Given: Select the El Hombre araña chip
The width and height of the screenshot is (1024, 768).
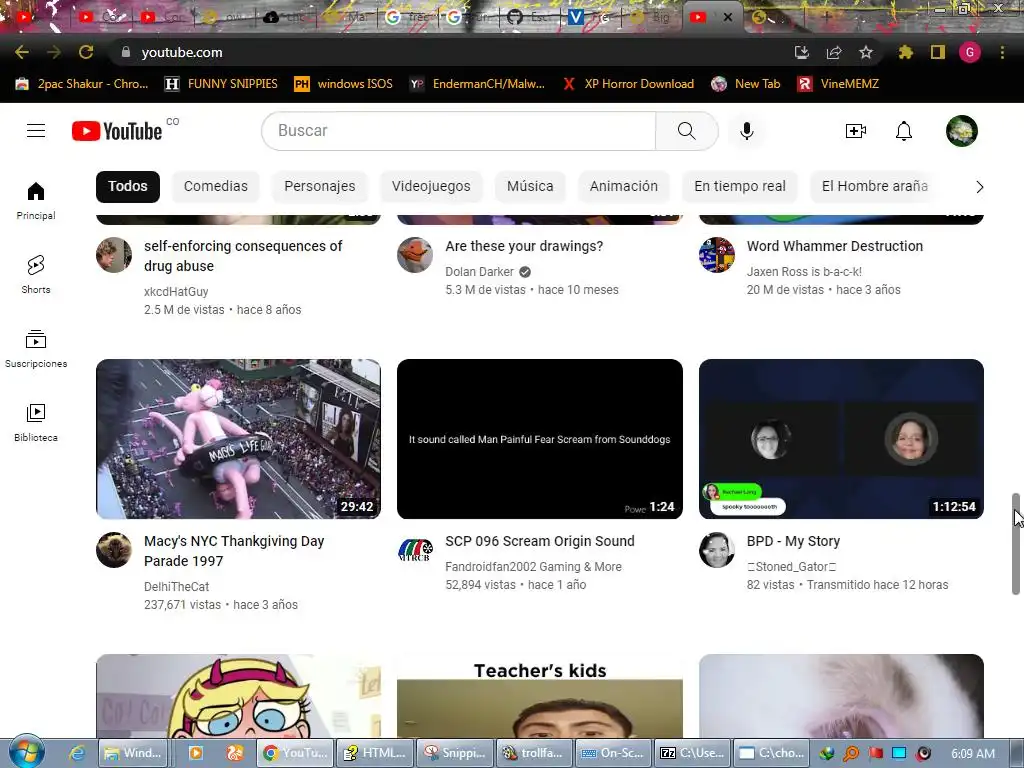Looking at the screenshot, I should [x=874, y=186].
